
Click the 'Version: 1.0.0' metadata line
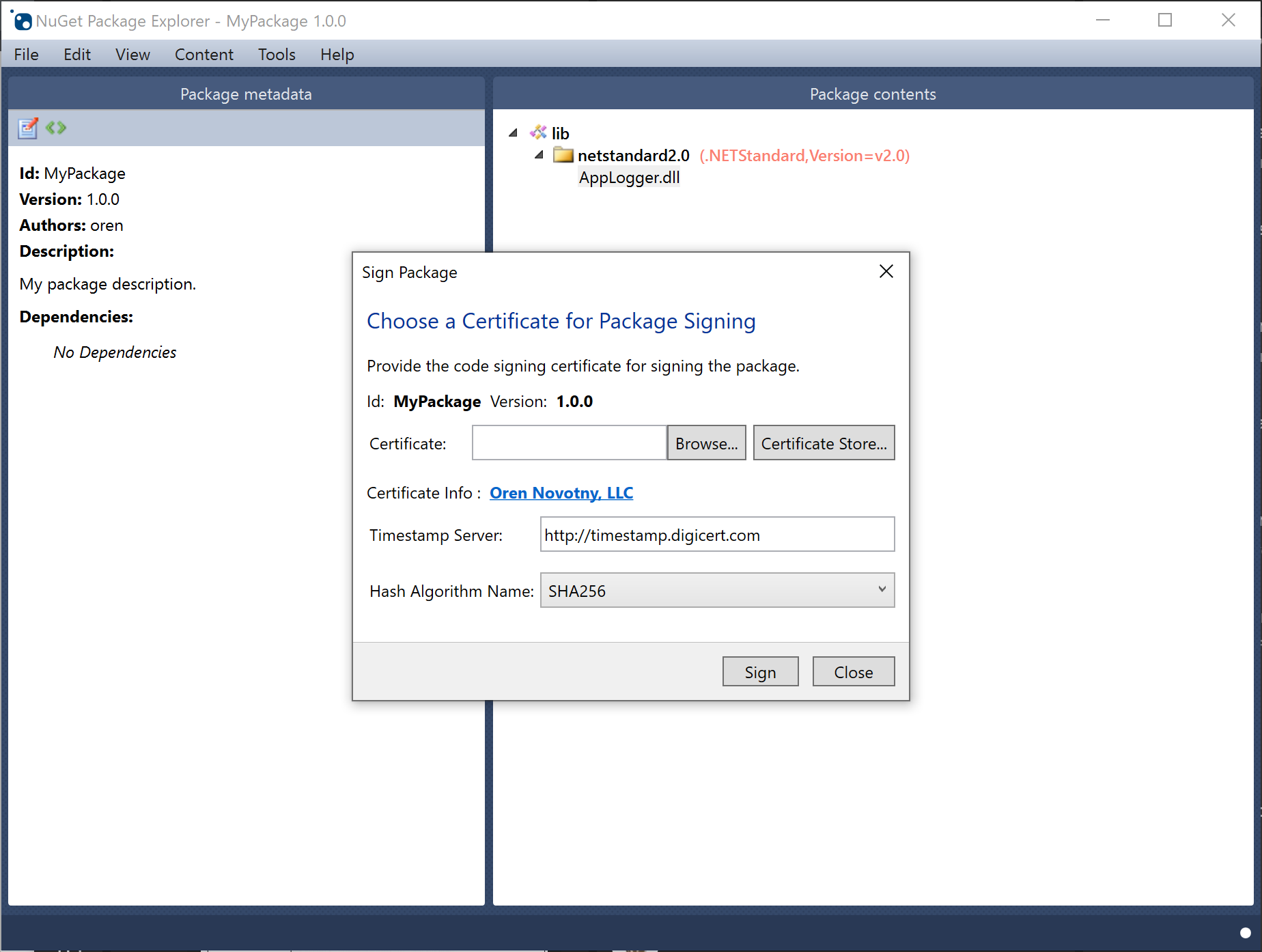coord(69,199)
